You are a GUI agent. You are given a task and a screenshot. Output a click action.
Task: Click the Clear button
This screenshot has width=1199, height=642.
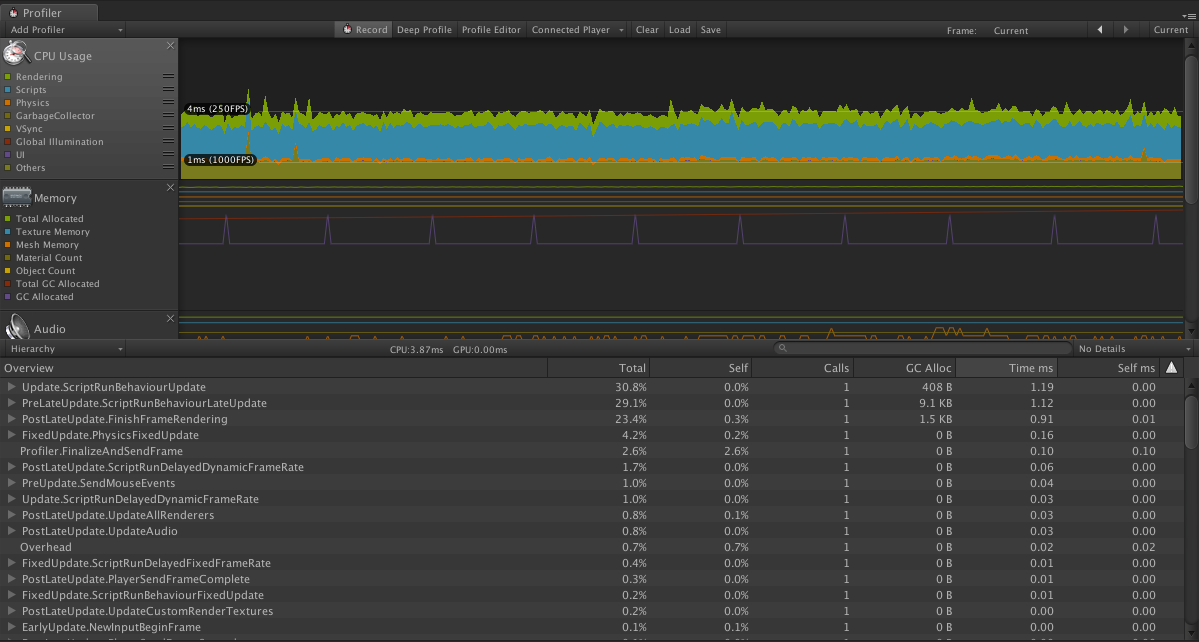click(647, 30)
